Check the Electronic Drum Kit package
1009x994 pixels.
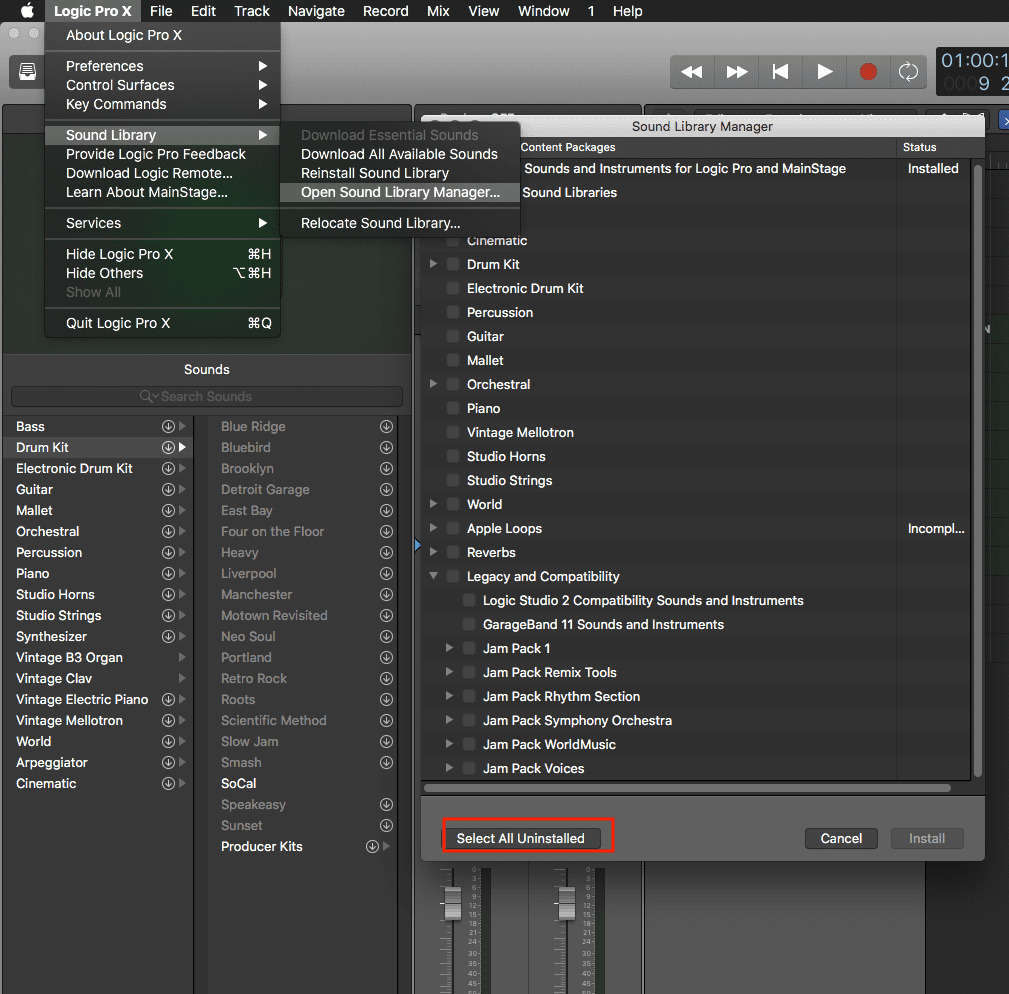point(453,288)
